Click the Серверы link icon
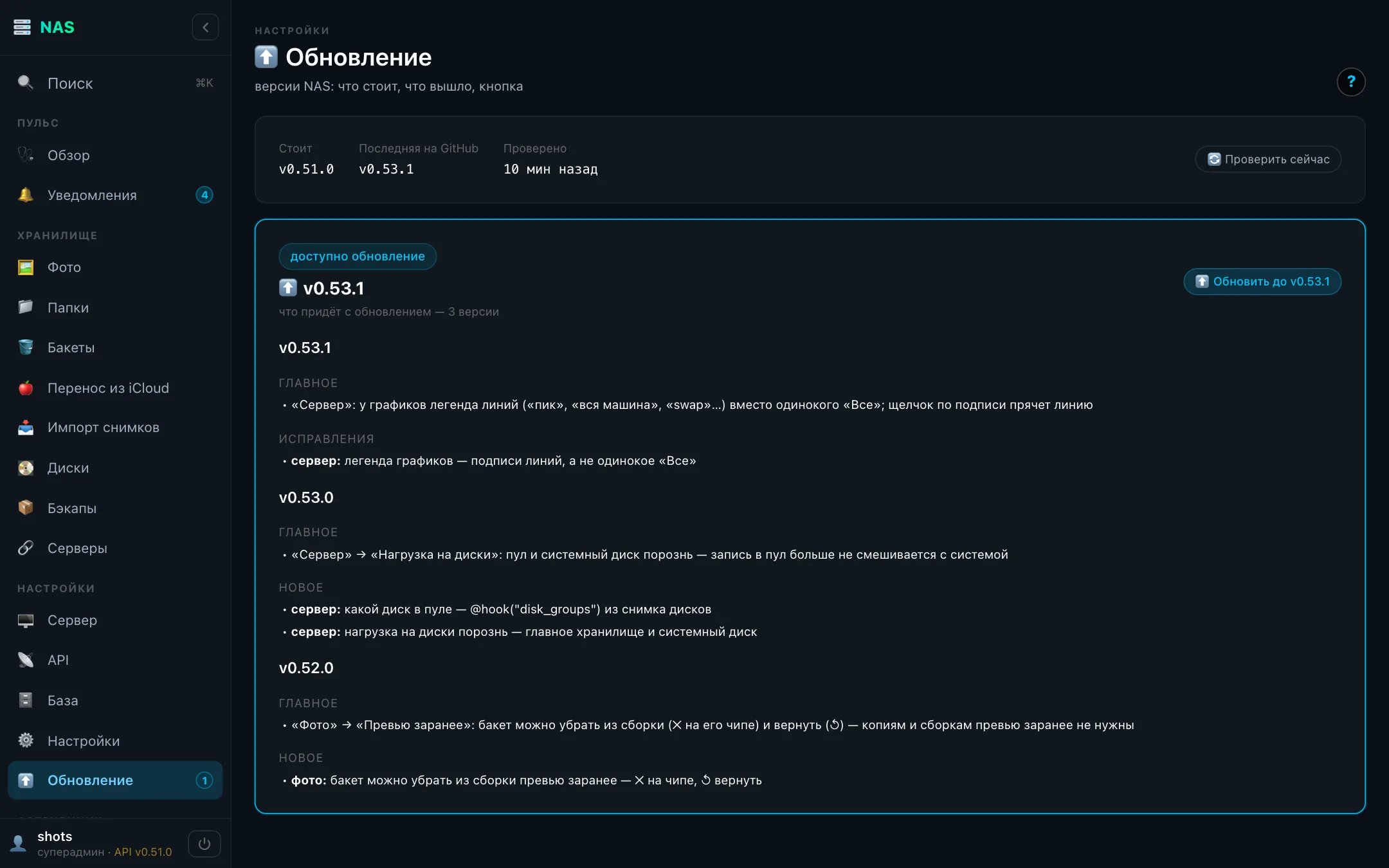The image size is (1389, 868). 26,548
